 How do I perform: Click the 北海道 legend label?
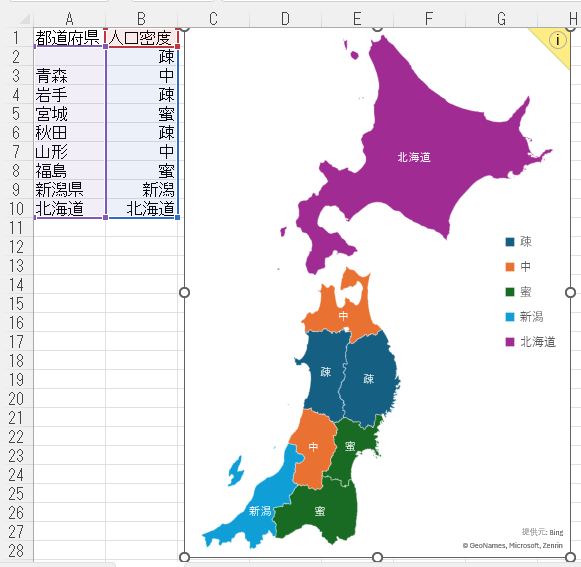click(538, 342)
